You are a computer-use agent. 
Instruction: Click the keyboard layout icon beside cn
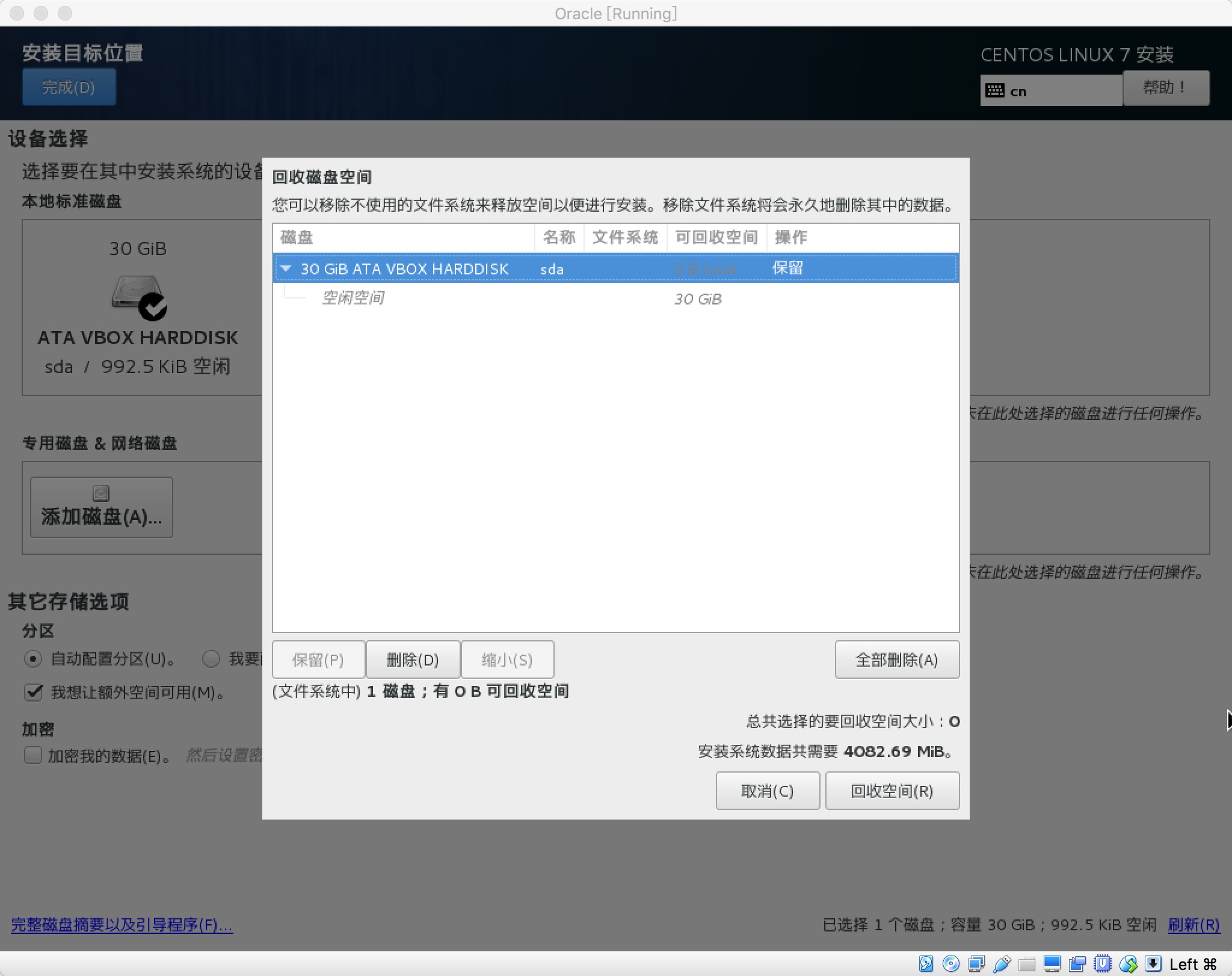(995, 91)
